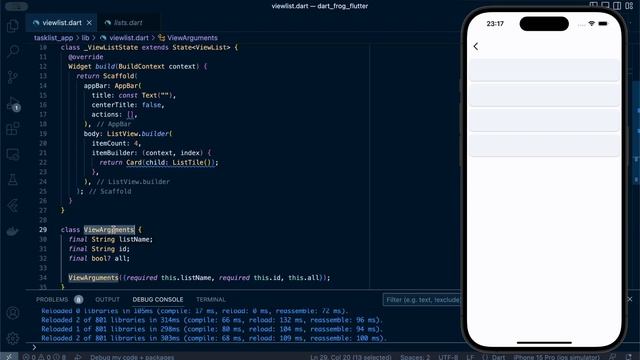640x360 pixels.
Task: Click the '@override' annotation
Action: point(86,57)
